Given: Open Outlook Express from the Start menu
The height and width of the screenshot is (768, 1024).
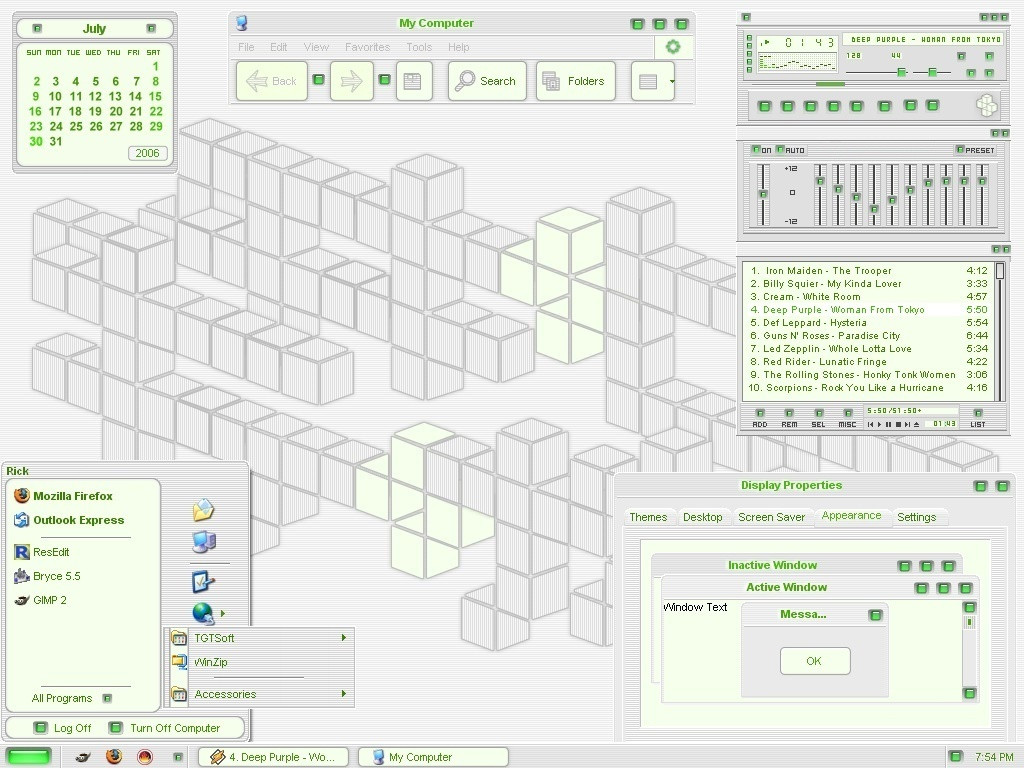Looking at the screenshot, I should pyautogui.click(x=69, y=520).
